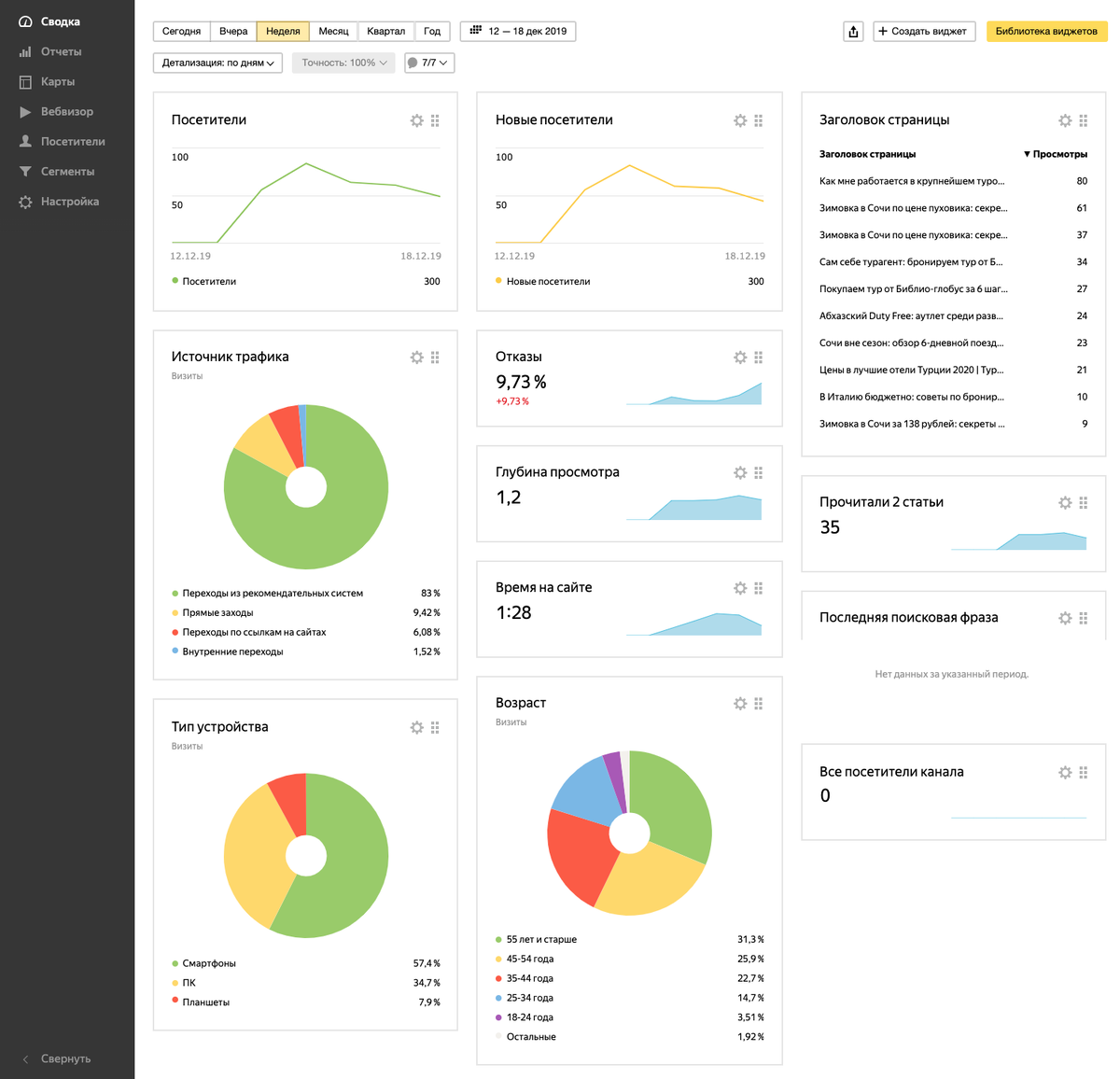Sort table by Просмотры column
This screenshot has width=1120, height=1079.
pos(1056,154)
